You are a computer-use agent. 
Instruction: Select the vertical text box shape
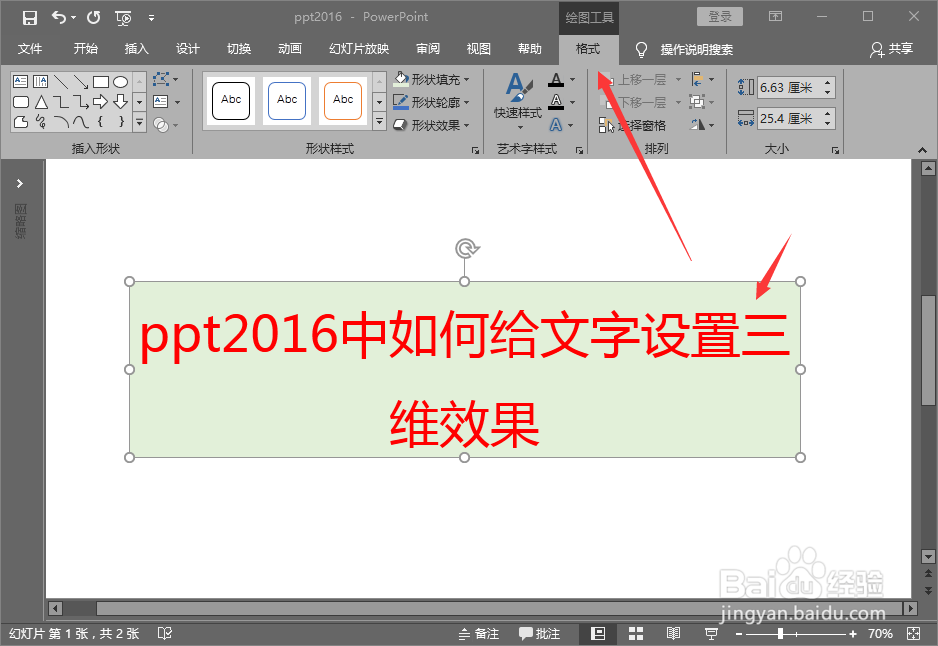41,81
